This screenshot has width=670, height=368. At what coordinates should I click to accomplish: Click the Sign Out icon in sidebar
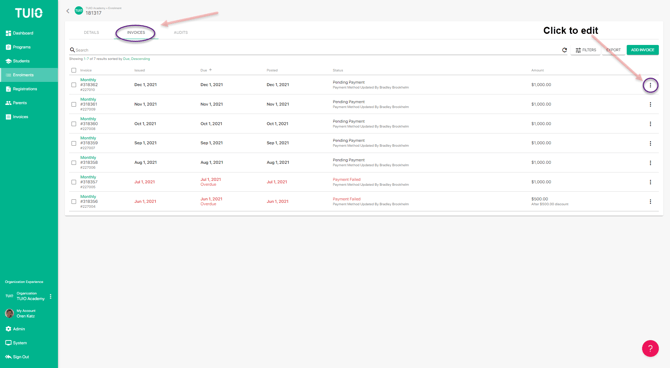pyautogui.click(x=8, y=357)
